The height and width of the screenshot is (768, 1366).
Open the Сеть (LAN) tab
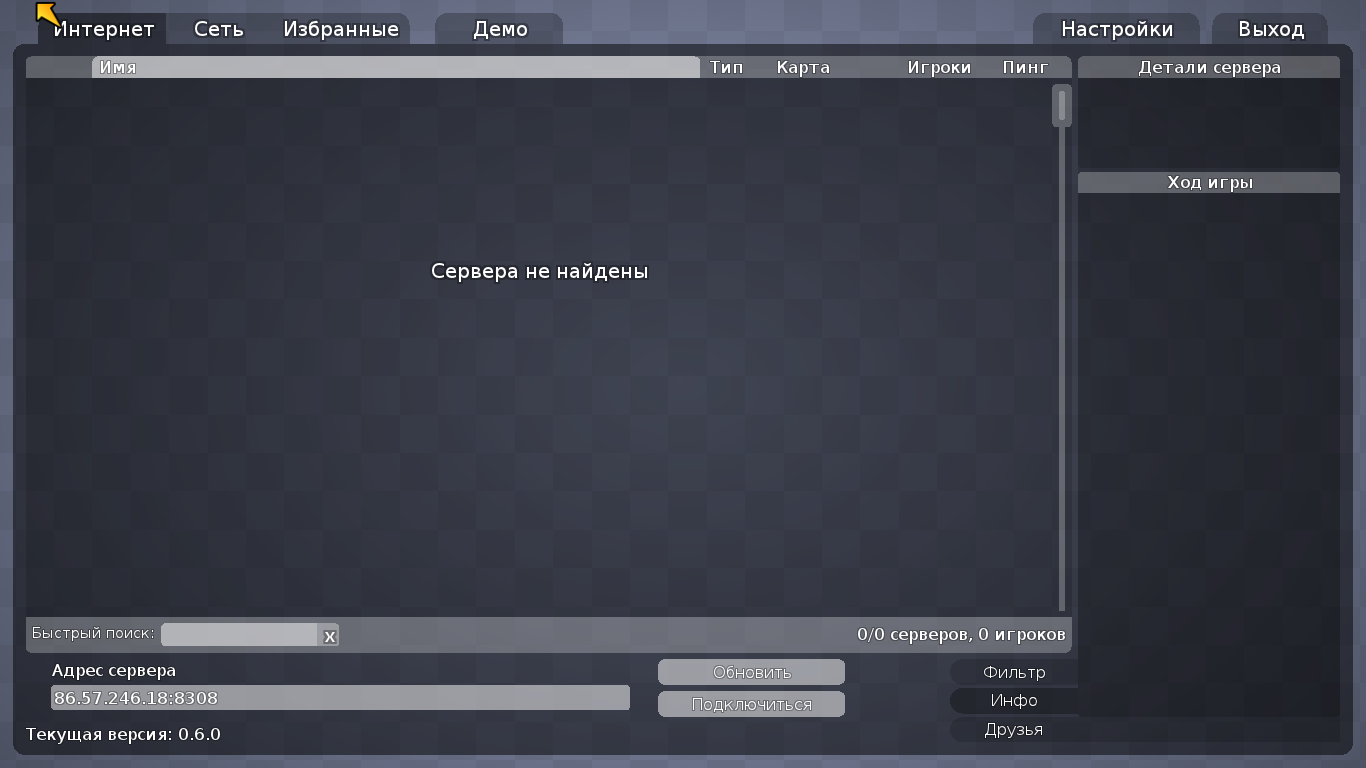[x=218, y=29]
